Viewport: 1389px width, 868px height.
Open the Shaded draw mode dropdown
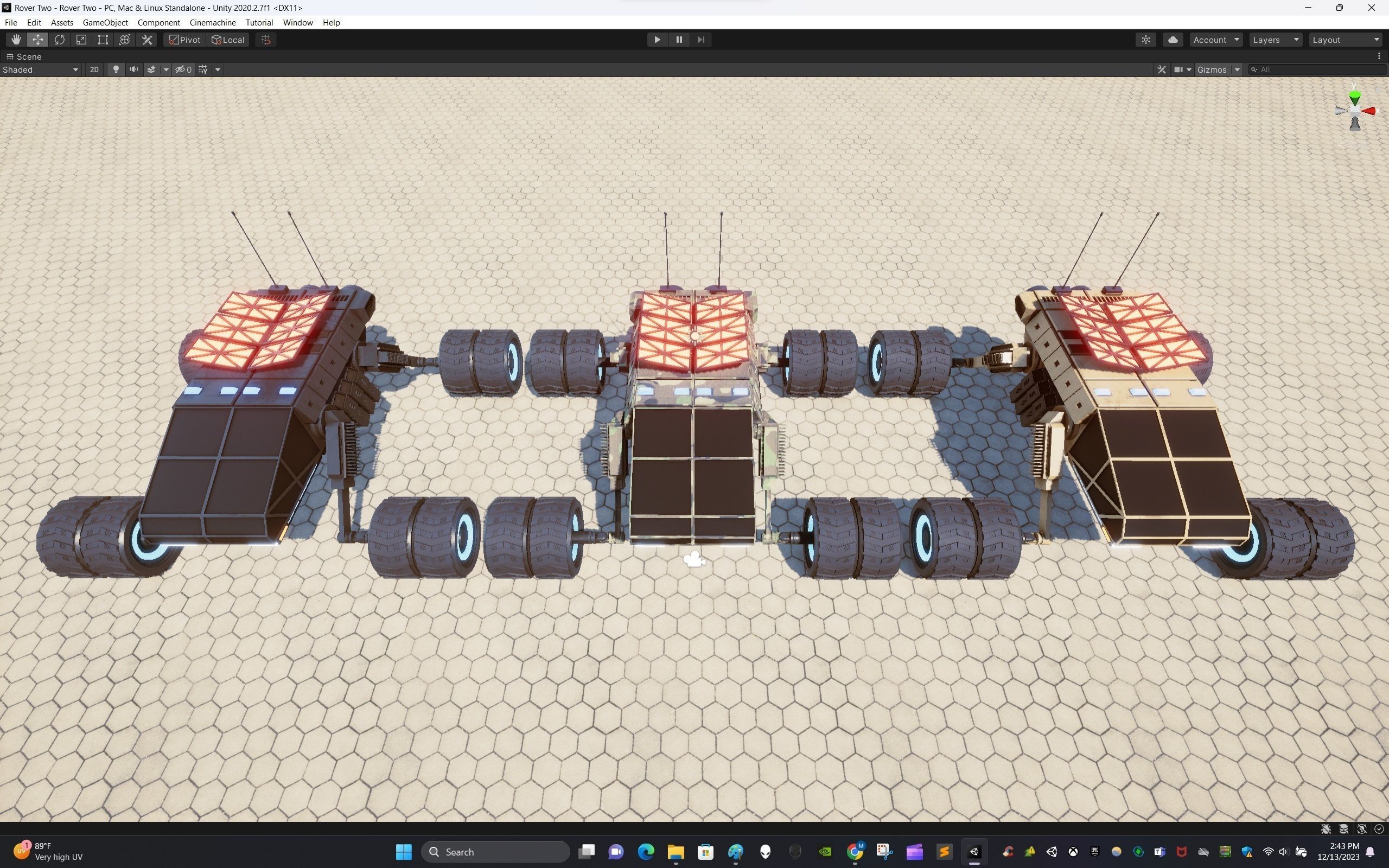pos(40,69)
